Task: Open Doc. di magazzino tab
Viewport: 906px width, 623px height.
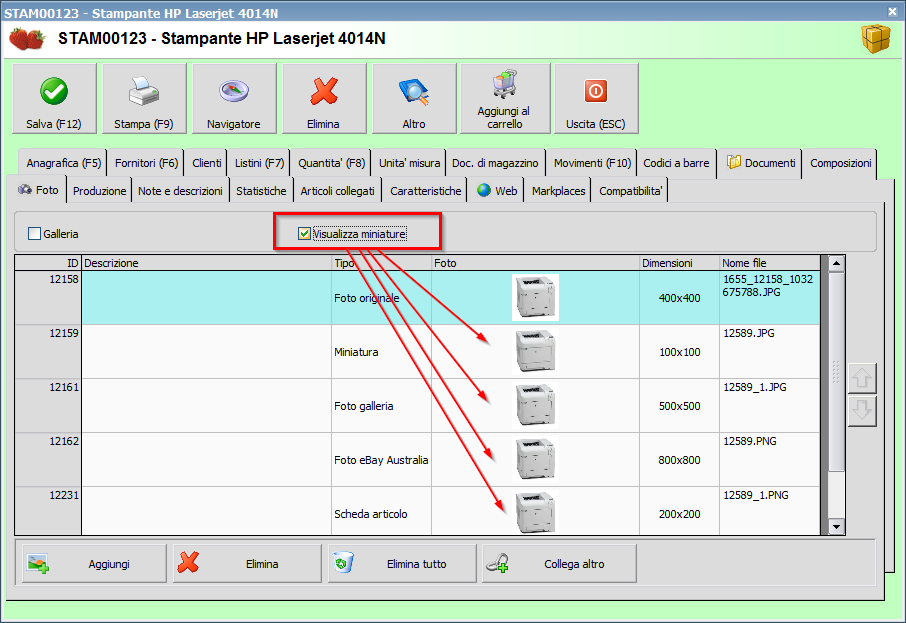Action: tap(495, 163)
